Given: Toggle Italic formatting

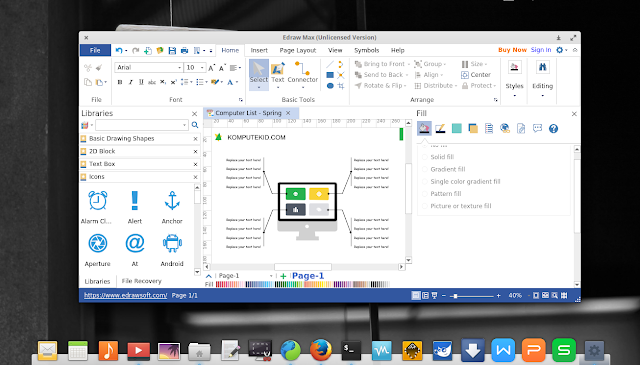Looking at the screenshot, I should tap(131, 82).
